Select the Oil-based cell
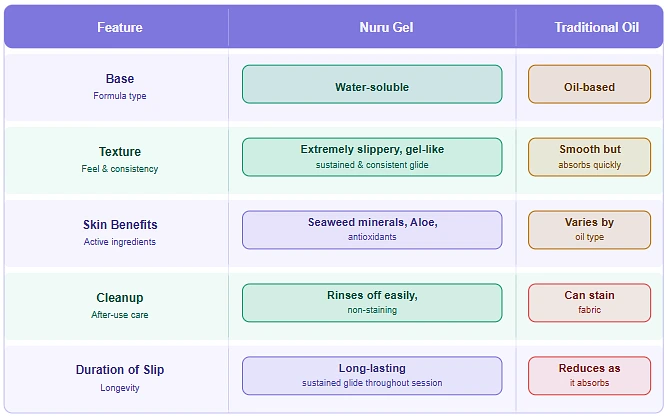The height and width of the screenshot is (419, 668). click(x=589, y=85)
